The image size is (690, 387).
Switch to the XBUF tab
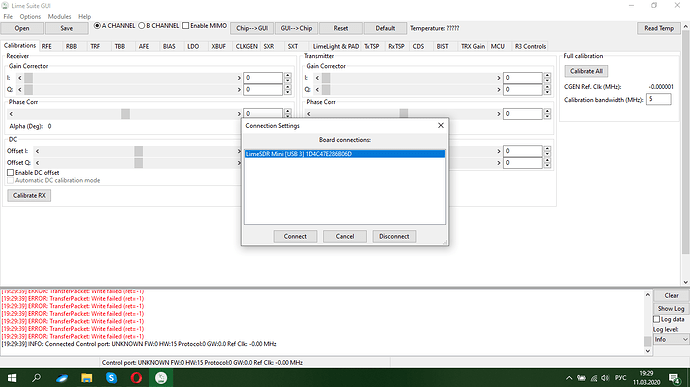[x=218, y=46]
